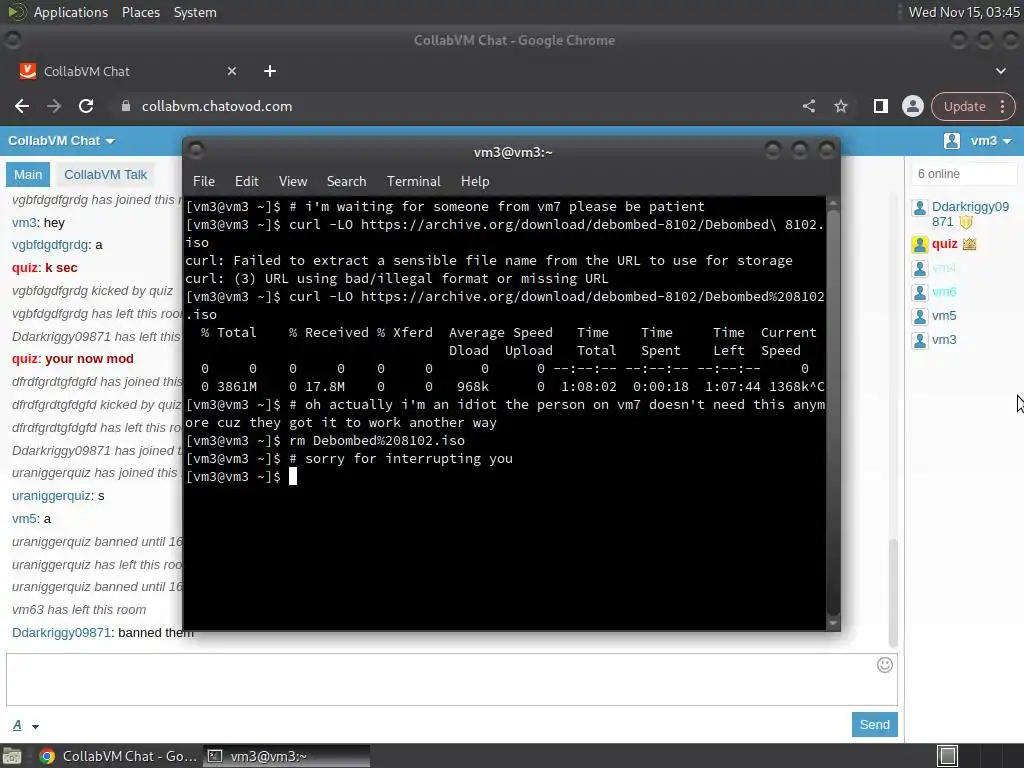Screen dimensions: 1024x768
Task: Open Chrome side panel icon
Action: (x=880, y=106)
